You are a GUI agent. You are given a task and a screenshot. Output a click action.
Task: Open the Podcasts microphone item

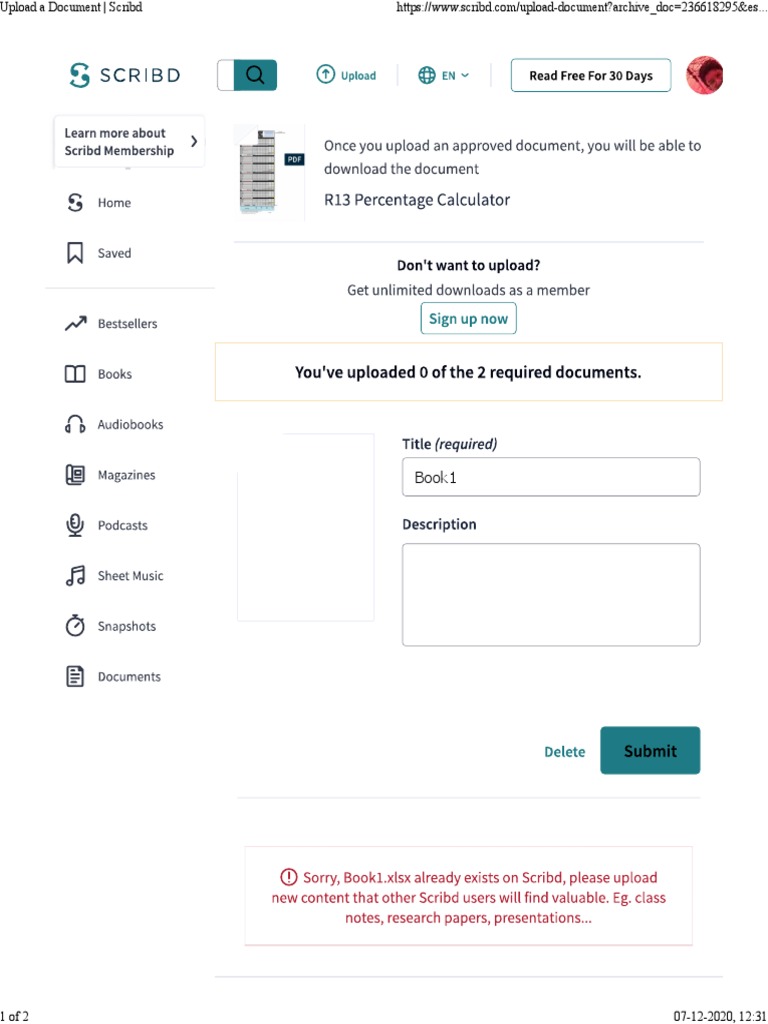tap(106, 526)
